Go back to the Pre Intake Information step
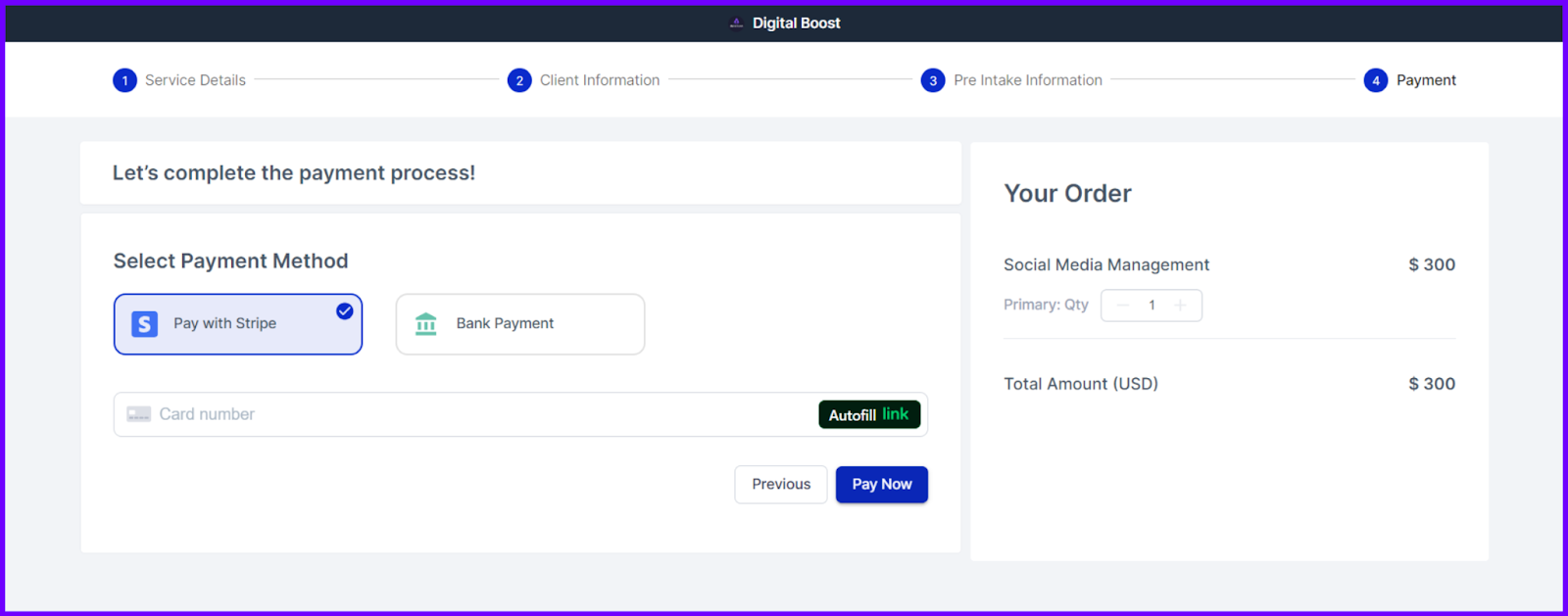Image resolution: width=1568 pixels, height=616 pixels. tap(1026, 79)
